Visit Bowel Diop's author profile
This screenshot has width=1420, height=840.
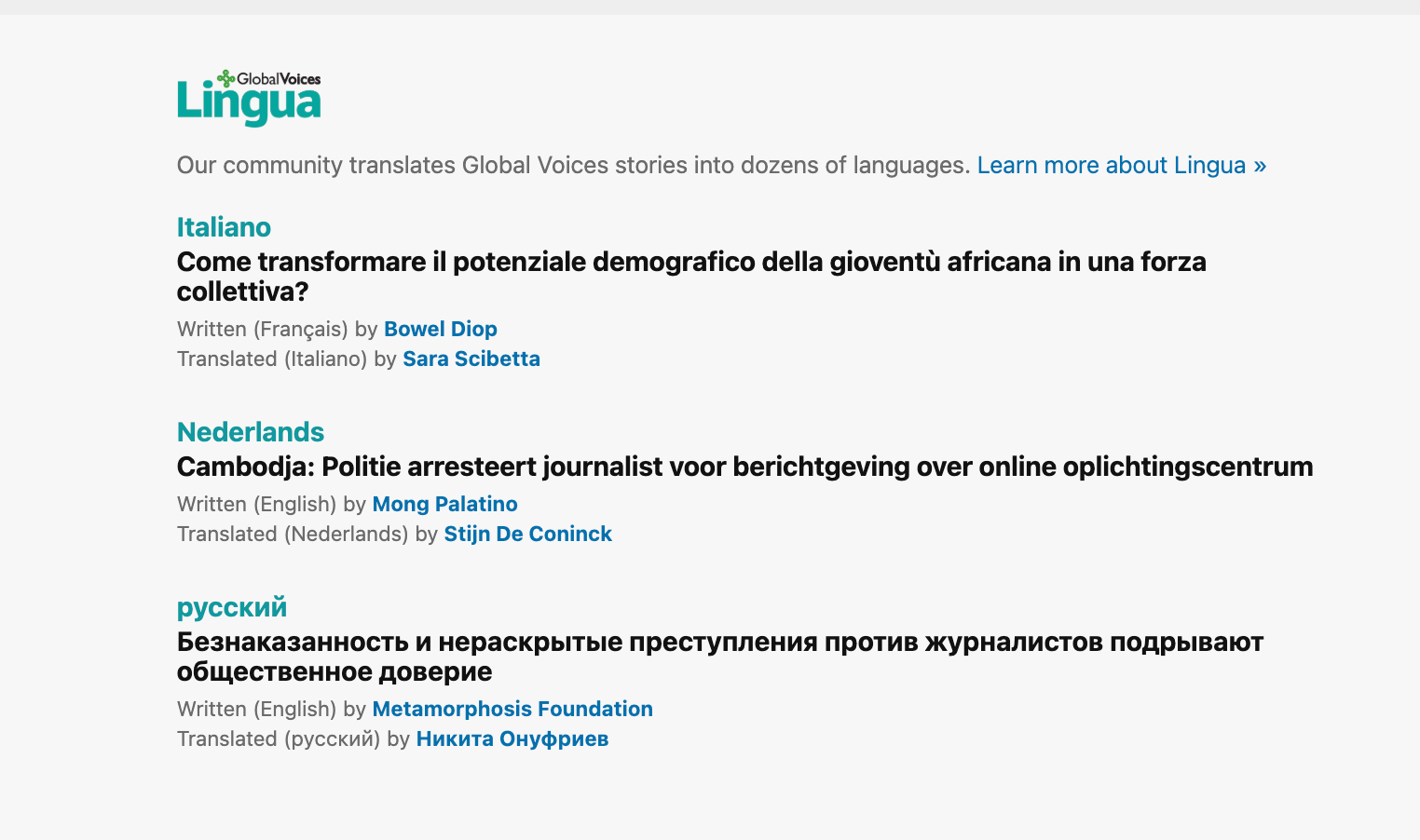pyautogui.click(x=440, y=329)
